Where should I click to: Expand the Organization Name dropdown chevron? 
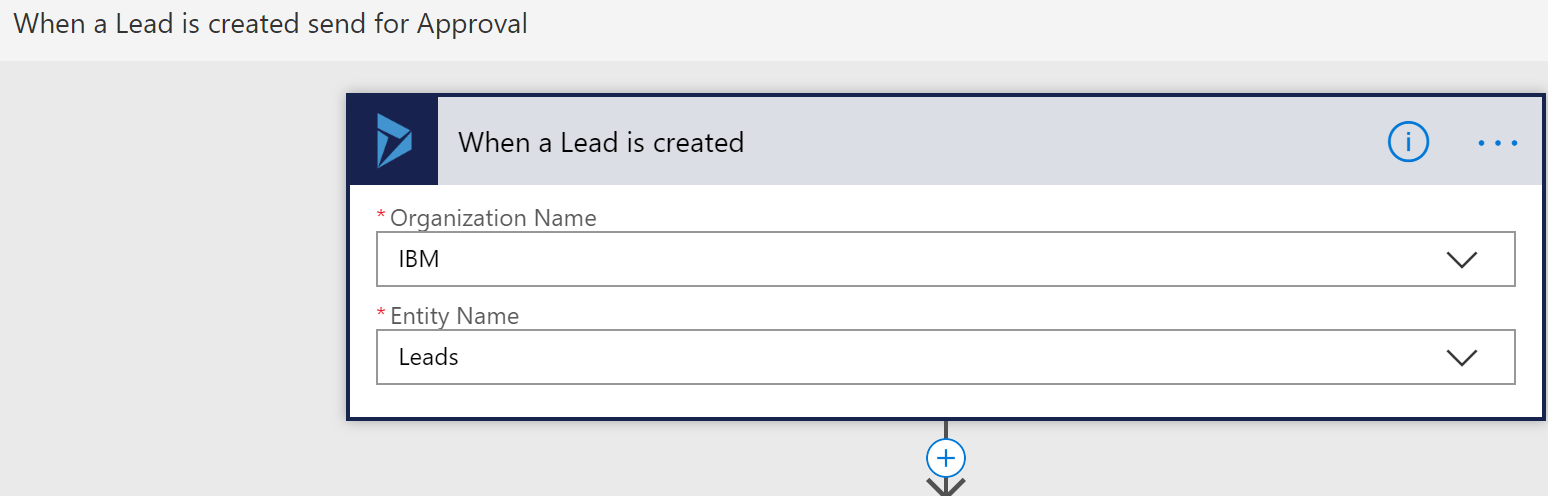pyautogui.click(x=1461, y=260)
